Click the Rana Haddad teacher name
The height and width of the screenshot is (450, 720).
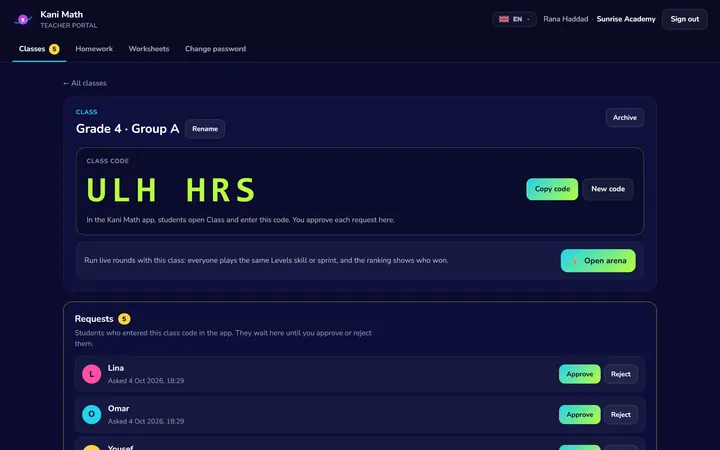(566, 19)
